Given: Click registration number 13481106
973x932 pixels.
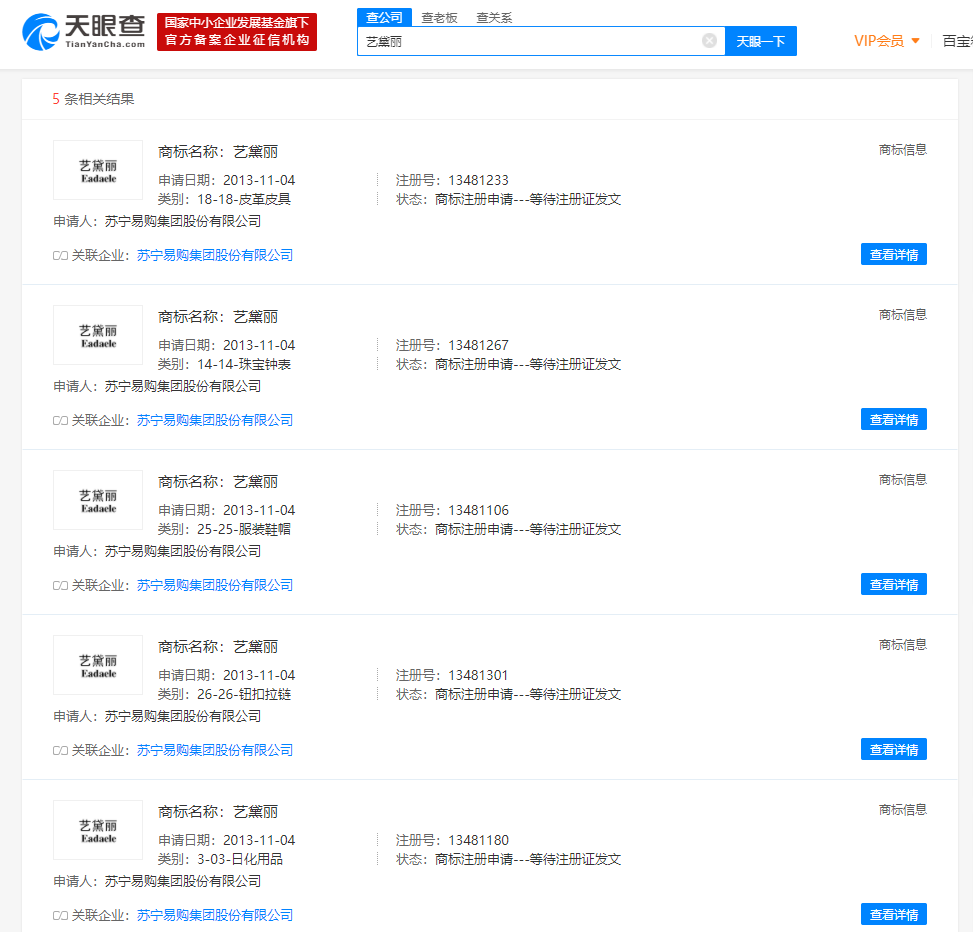Looking at the screenshot, I should [x=478, y=511].
